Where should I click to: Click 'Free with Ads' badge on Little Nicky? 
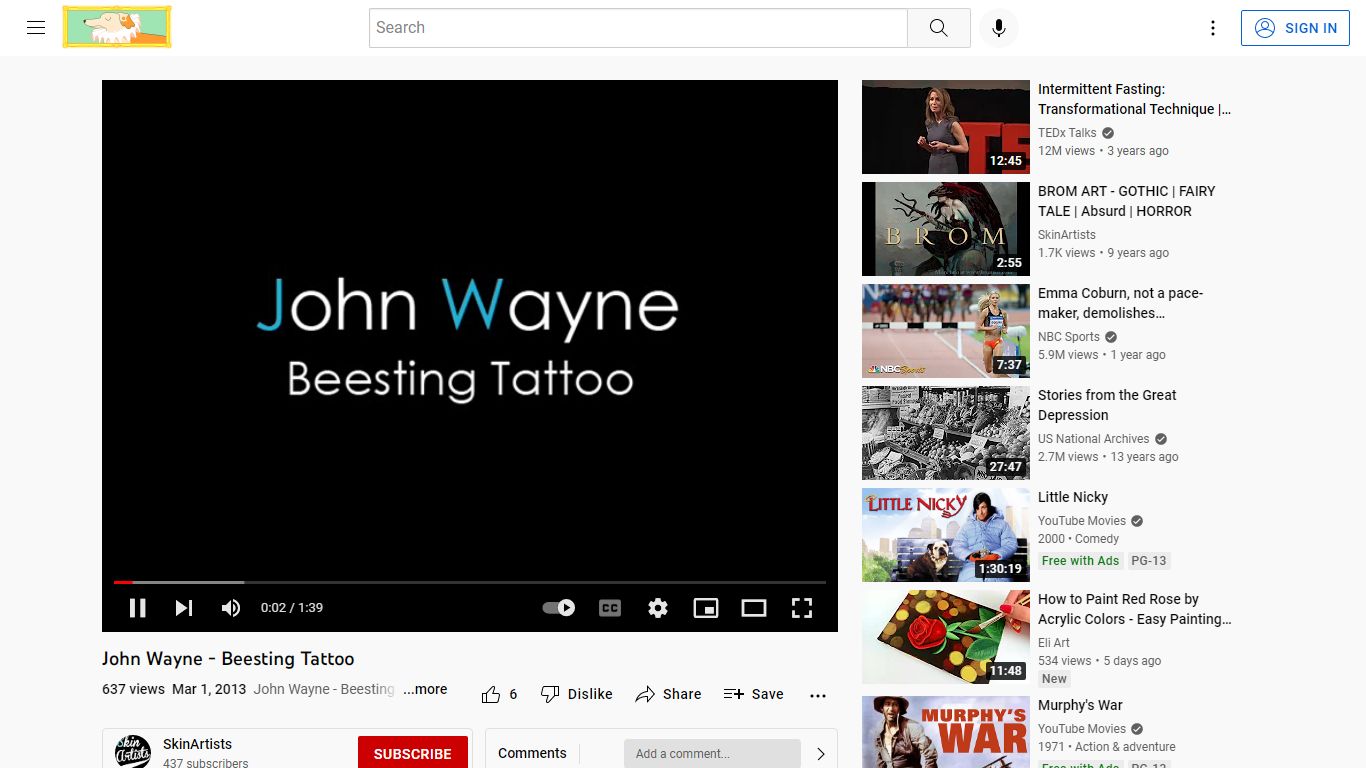pyautogui.click(x=1080, y=561)
